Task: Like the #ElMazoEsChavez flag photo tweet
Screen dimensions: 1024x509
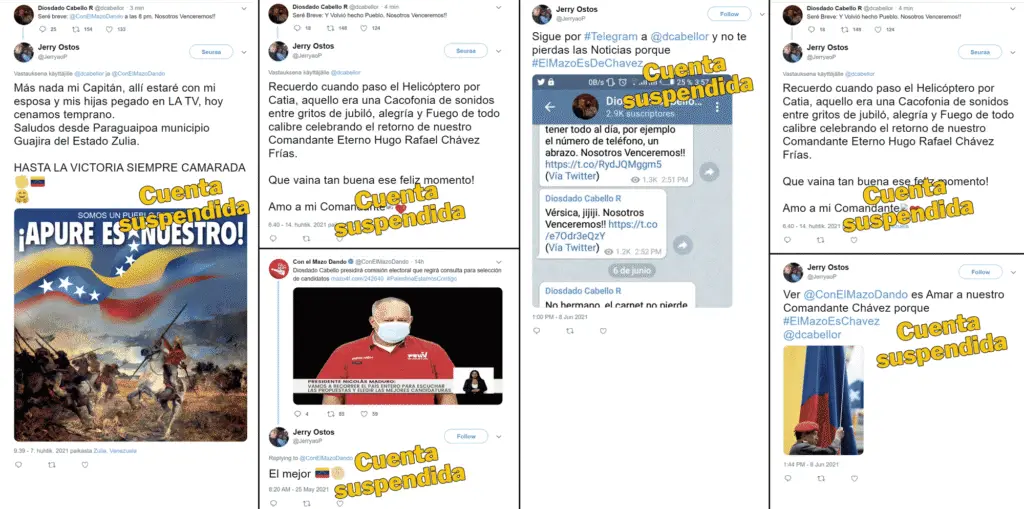Action: click(x=854, y=478)
